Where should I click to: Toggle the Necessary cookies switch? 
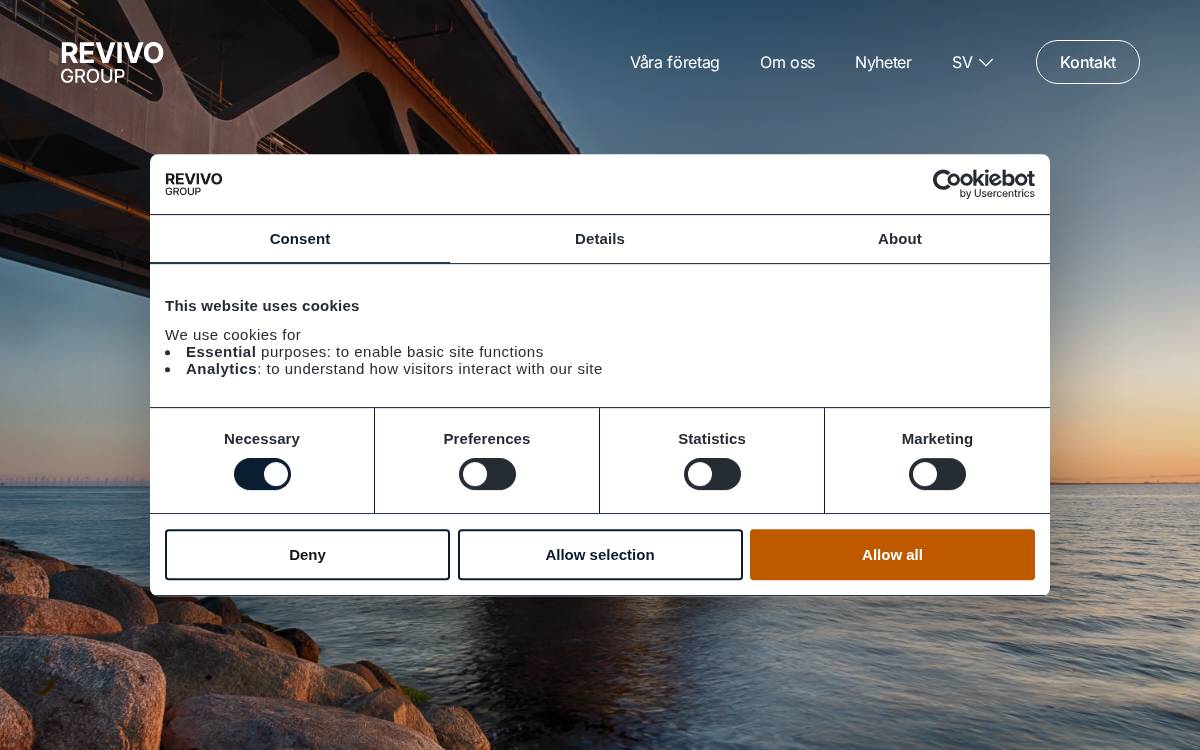[x=262, y=474]
